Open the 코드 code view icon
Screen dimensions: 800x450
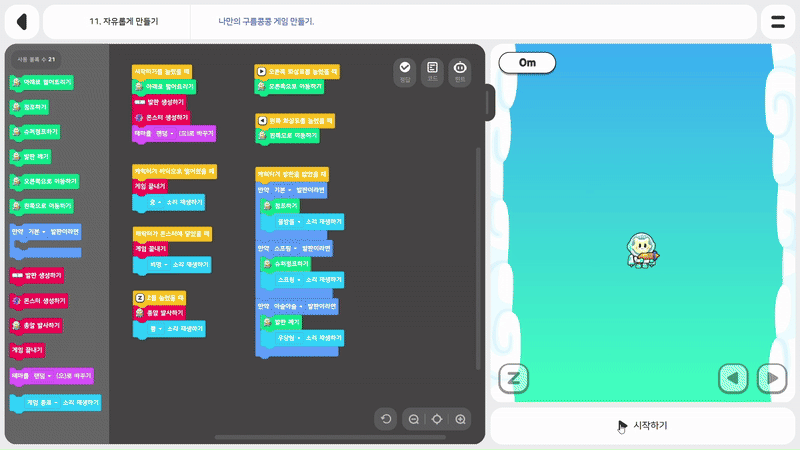click(x=432, y=72)
